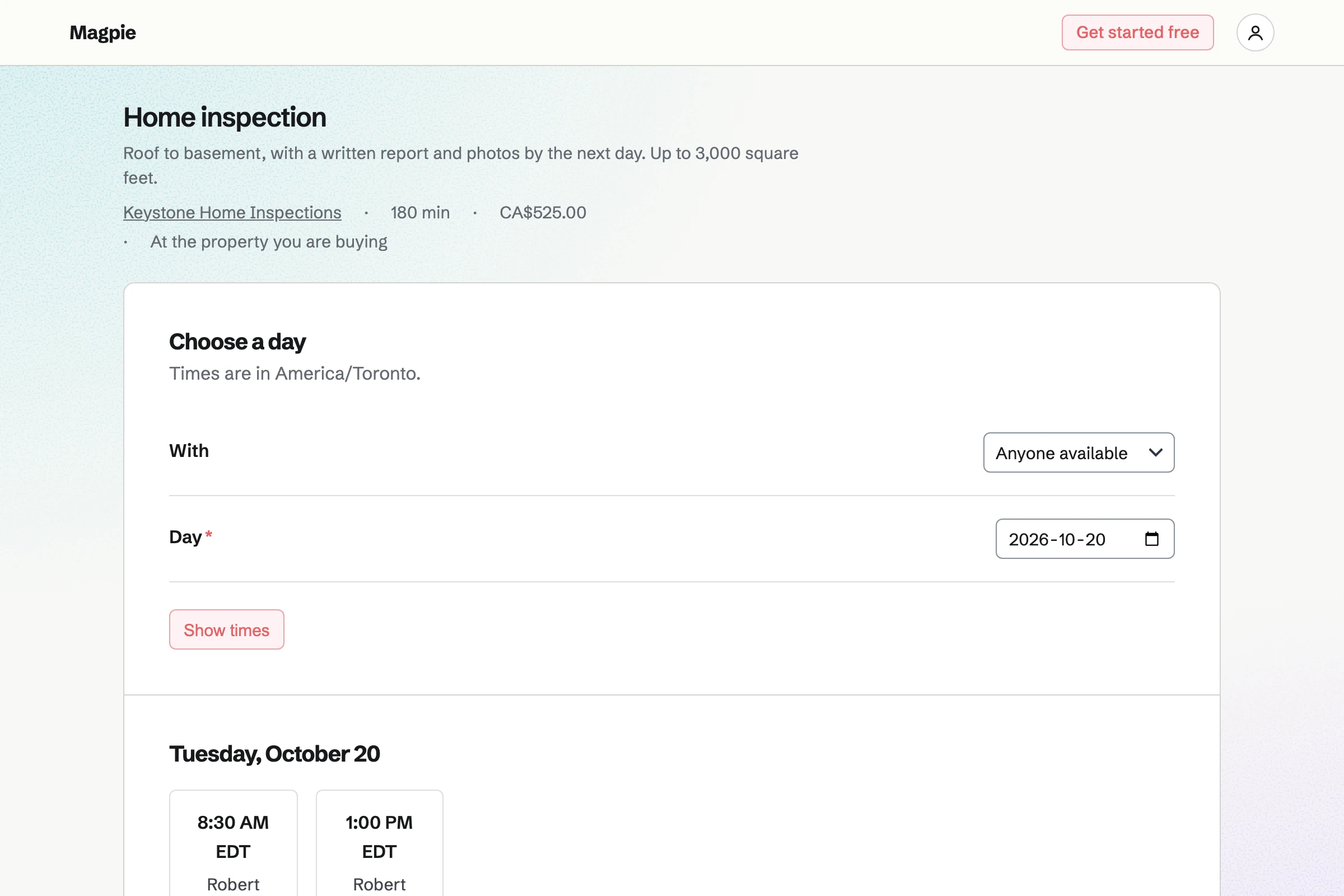Go to the Magpie home logo

click(103, 32)
